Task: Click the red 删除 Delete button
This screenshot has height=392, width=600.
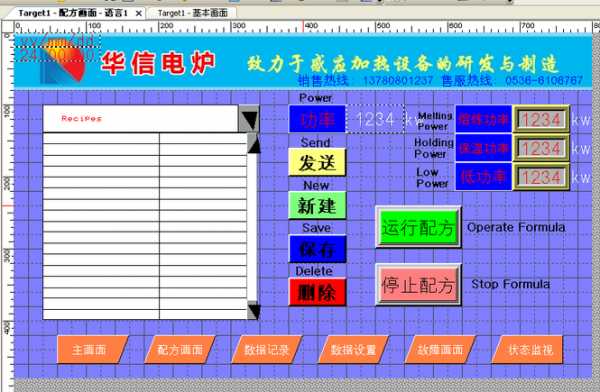Action: pos(317,292)
